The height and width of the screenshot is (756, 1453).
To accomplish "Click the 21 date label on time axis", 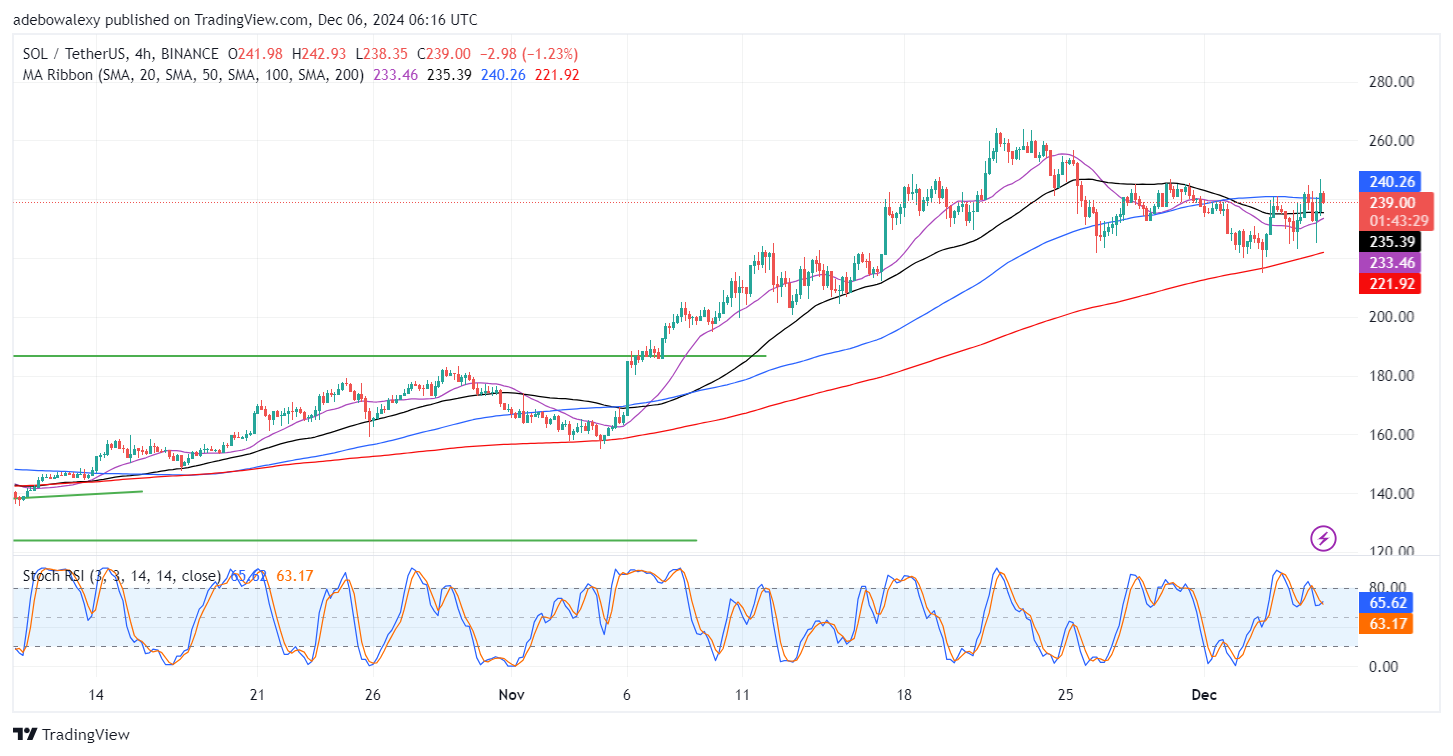I will coord(257,695).
